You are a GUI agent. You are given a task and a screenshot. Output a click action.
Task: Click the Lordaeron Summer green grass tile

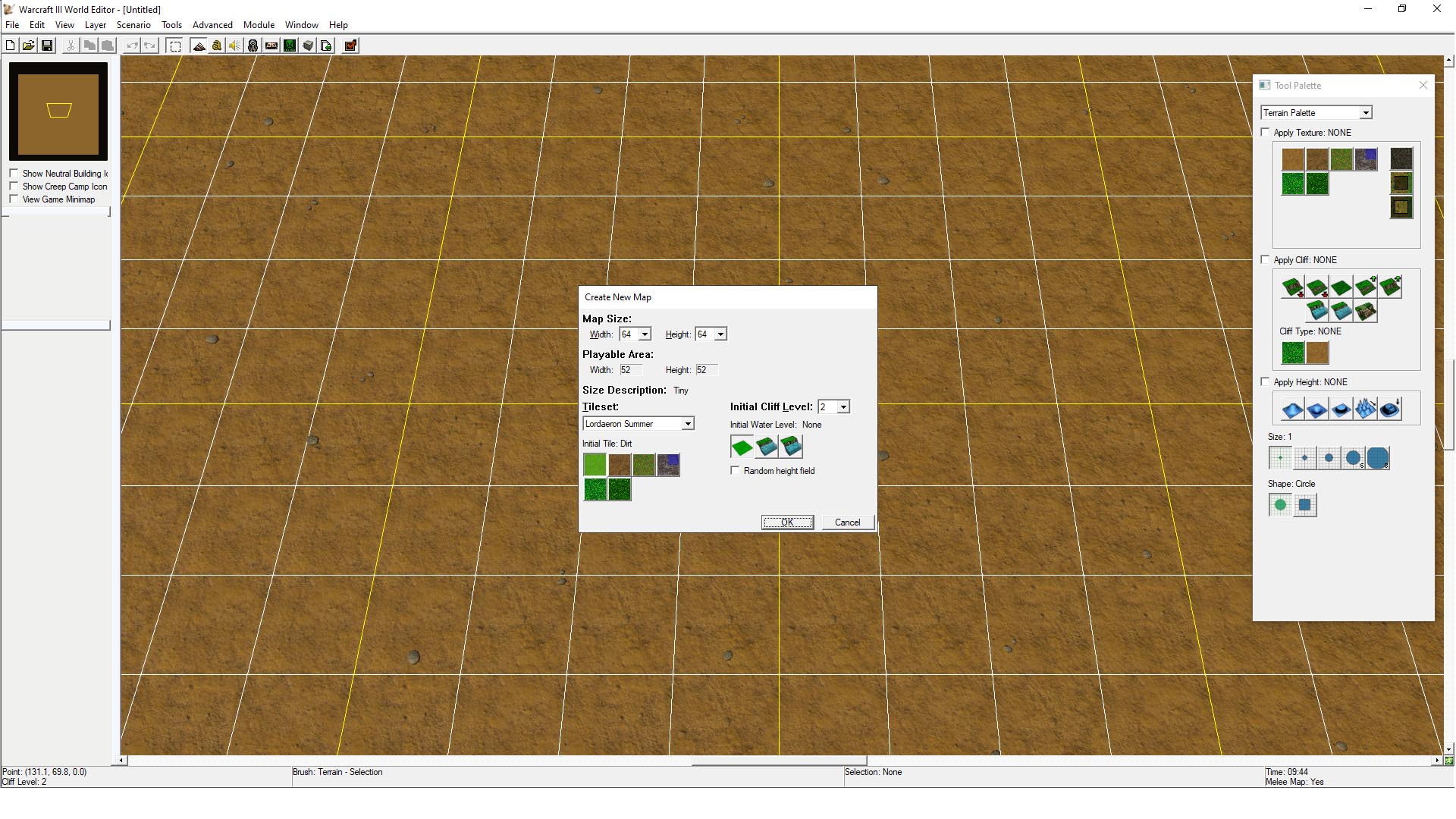594,464
